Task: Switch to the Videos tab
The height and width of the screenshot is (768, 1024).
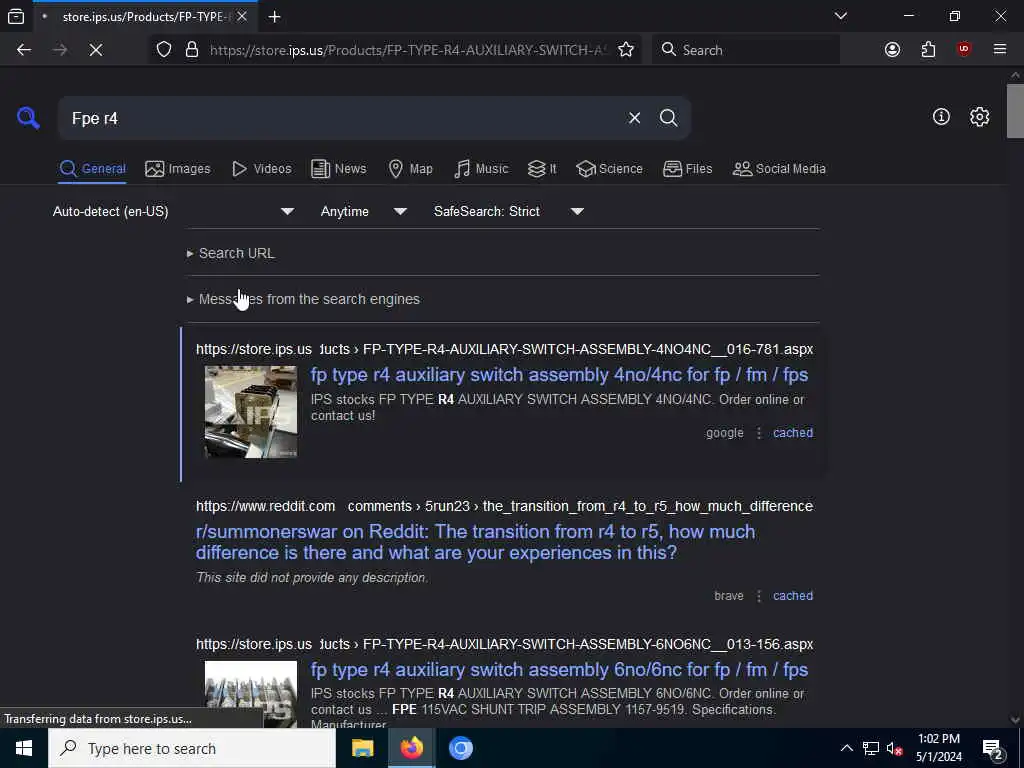Action: click(261, 168)
